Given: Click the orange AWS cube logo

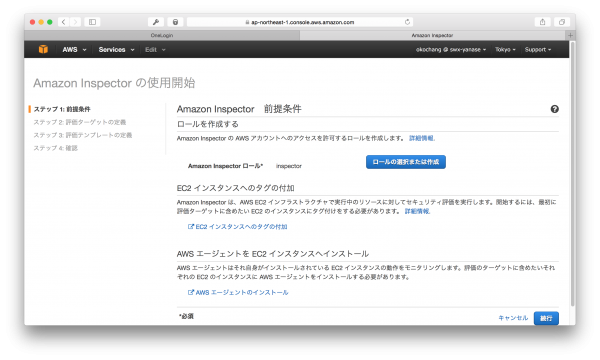Looking at the screenshot, I should point(43,49).
